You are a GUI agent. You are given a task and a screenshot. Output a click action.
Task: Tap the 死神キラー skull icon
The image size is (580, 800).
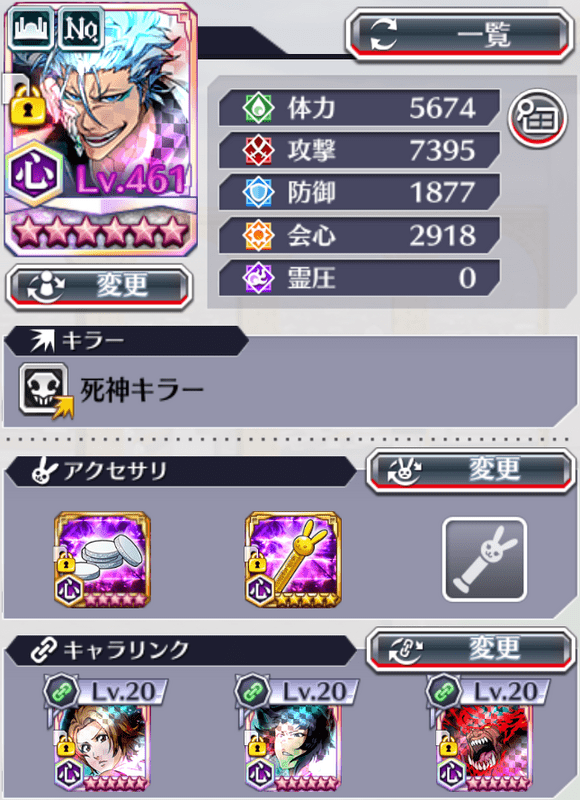coord(44,390)
